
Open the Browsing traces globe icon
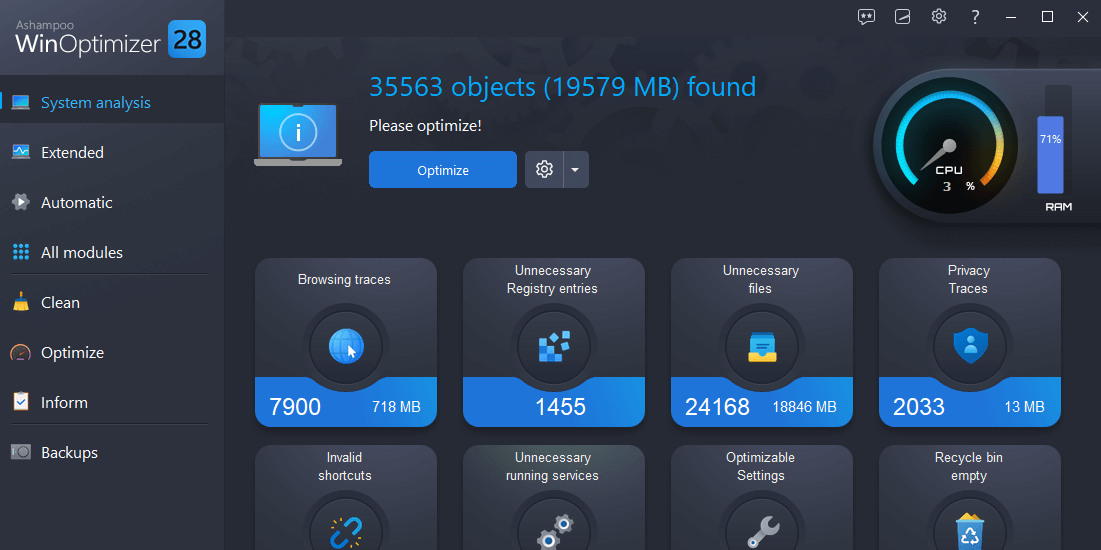coord(346,347)
